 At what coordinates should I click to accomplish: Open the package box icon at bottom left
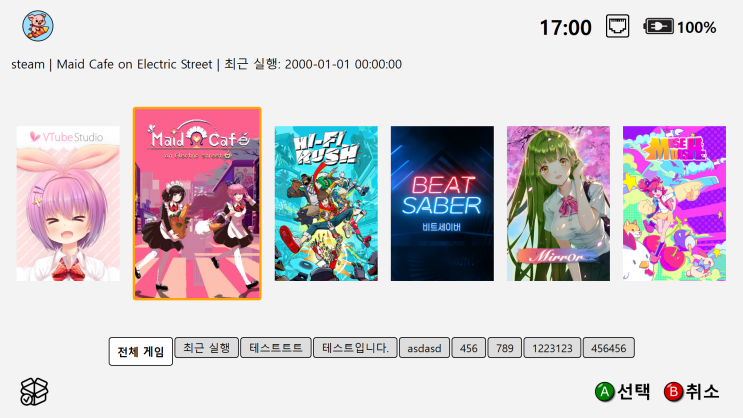[x=34, y=391]
